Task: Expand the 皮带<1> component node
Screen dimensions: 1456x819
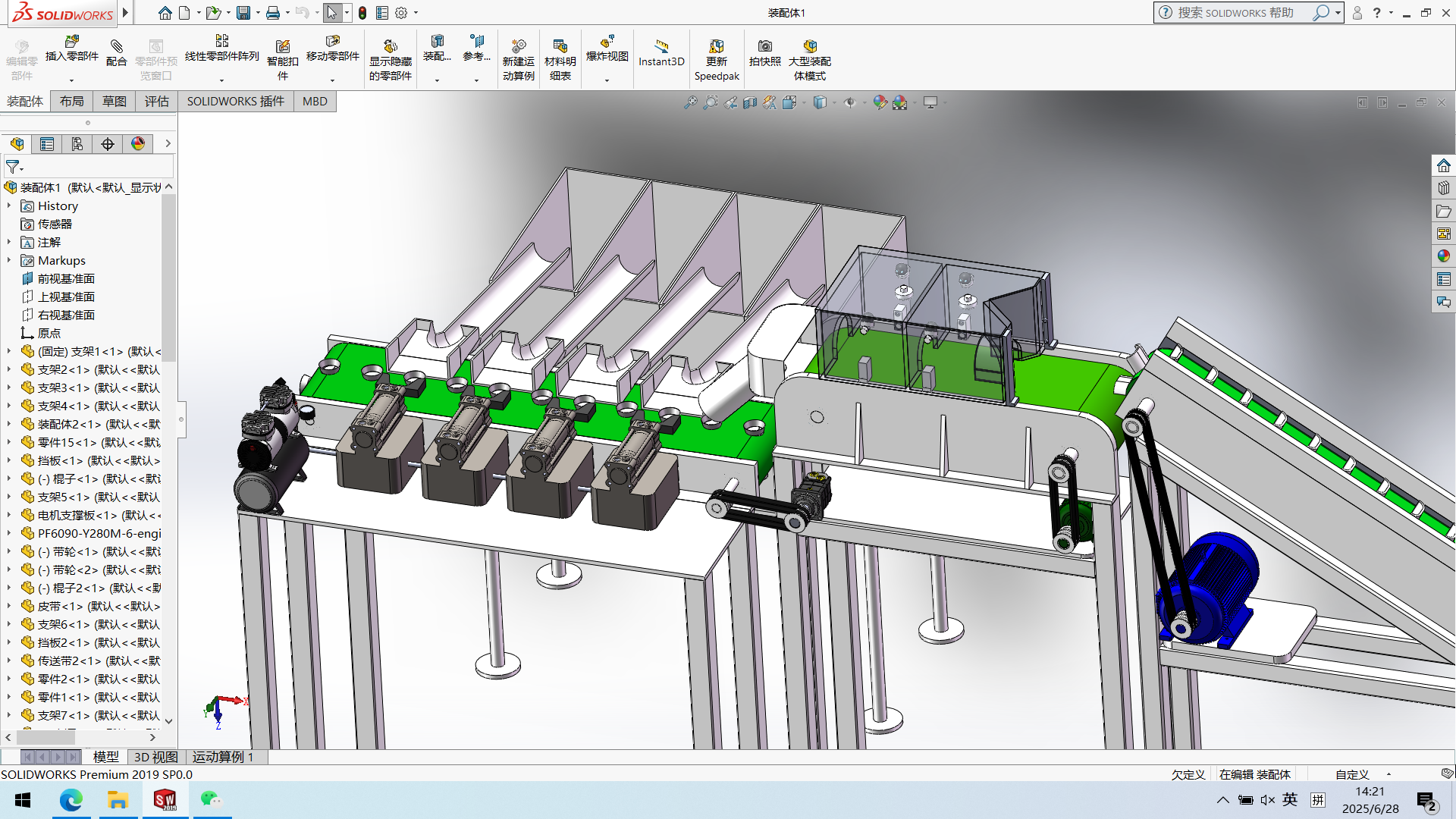Action: (9, 606)
